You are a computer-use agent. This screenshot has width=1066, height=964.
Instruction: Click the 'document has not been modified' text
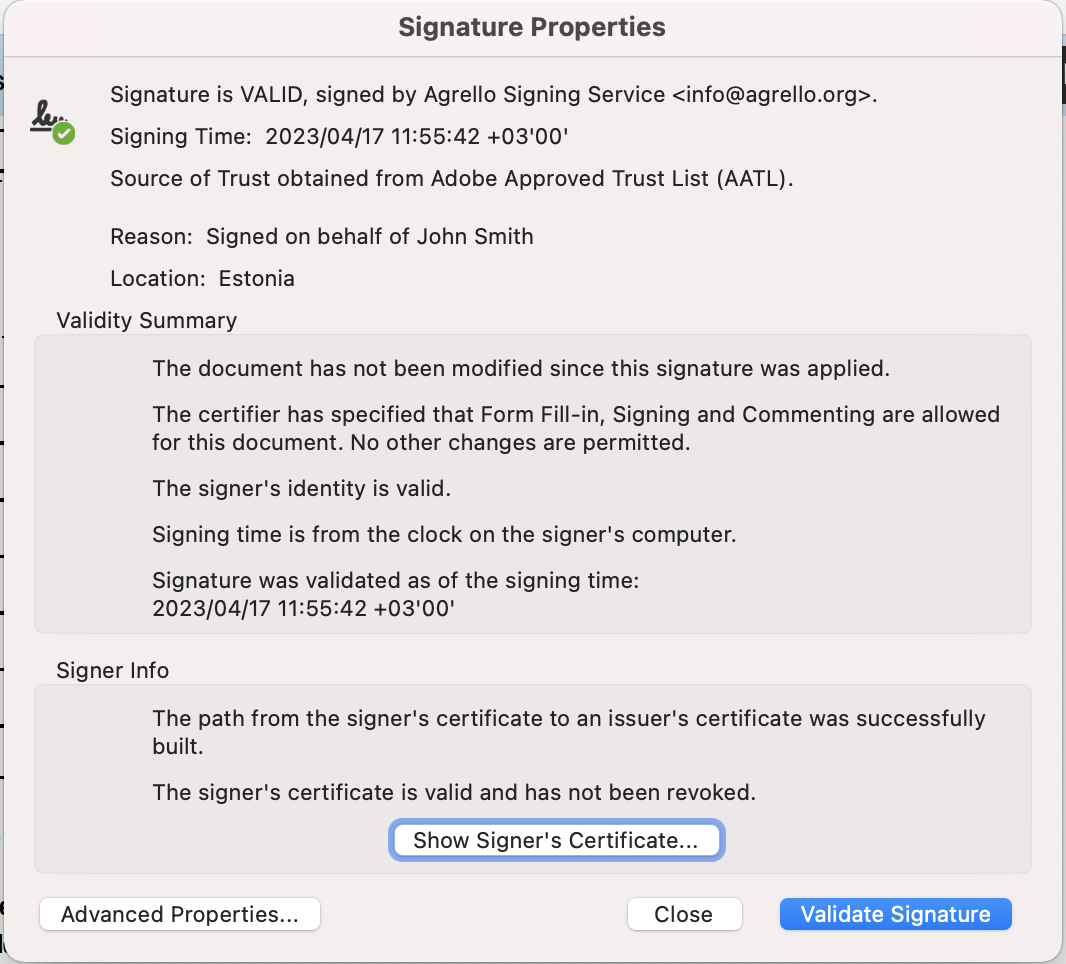520,368
